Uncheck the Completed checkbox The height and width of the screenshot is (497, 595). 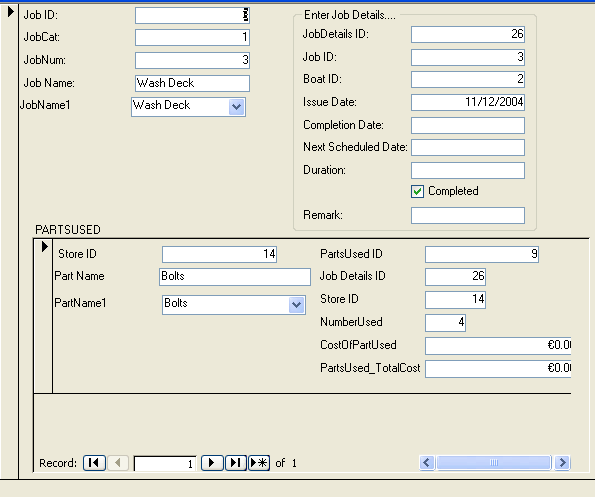coord(417,191)
